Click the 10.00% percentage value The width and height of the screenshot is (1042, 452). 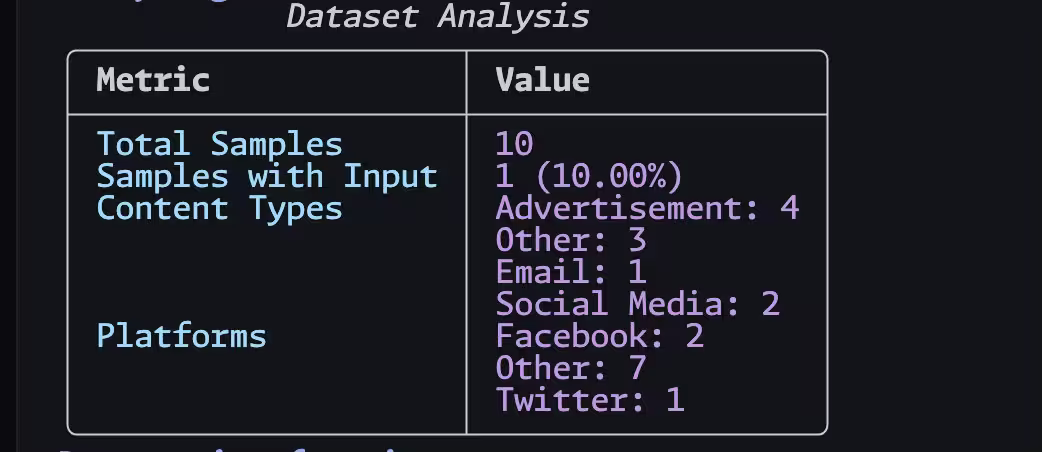click(609, 176)
